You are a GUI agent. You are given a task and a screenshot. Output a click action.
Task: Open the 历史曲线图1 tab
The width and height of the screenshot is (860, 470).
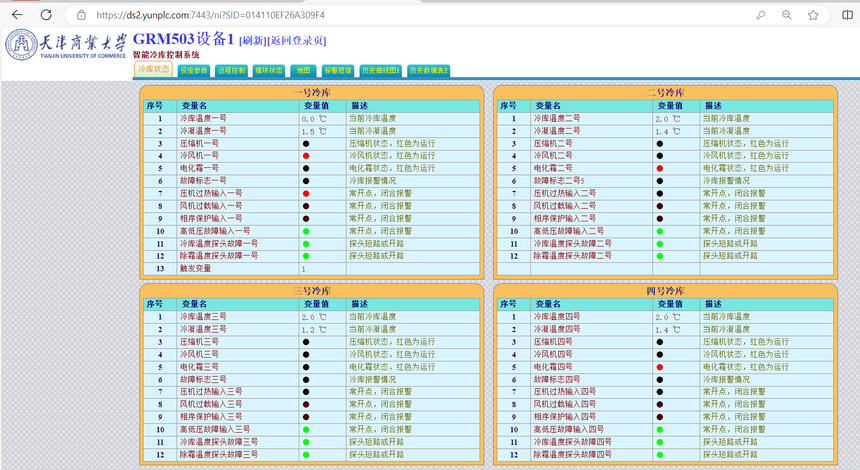click(381, 71)
